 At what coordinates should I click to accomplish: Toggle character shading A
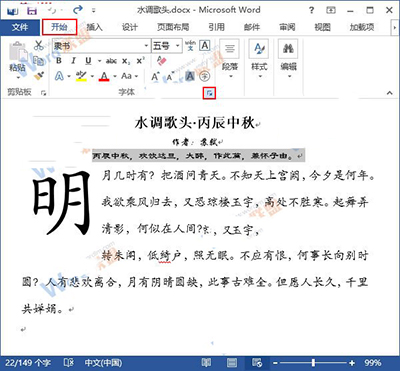click(190, 77)
